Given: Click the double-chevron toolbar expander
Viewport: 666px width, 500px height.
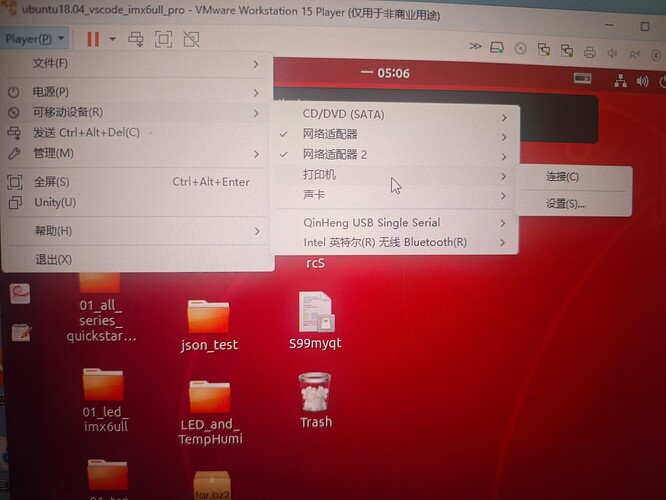Looking at the screenshot, I should click(475, 46).
